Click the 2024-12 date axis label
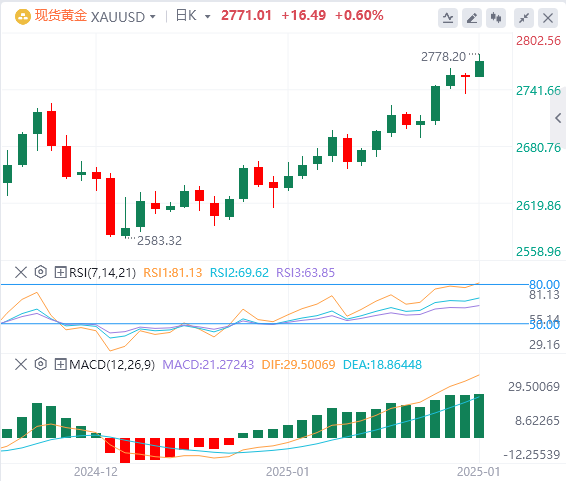 point(96,472)
